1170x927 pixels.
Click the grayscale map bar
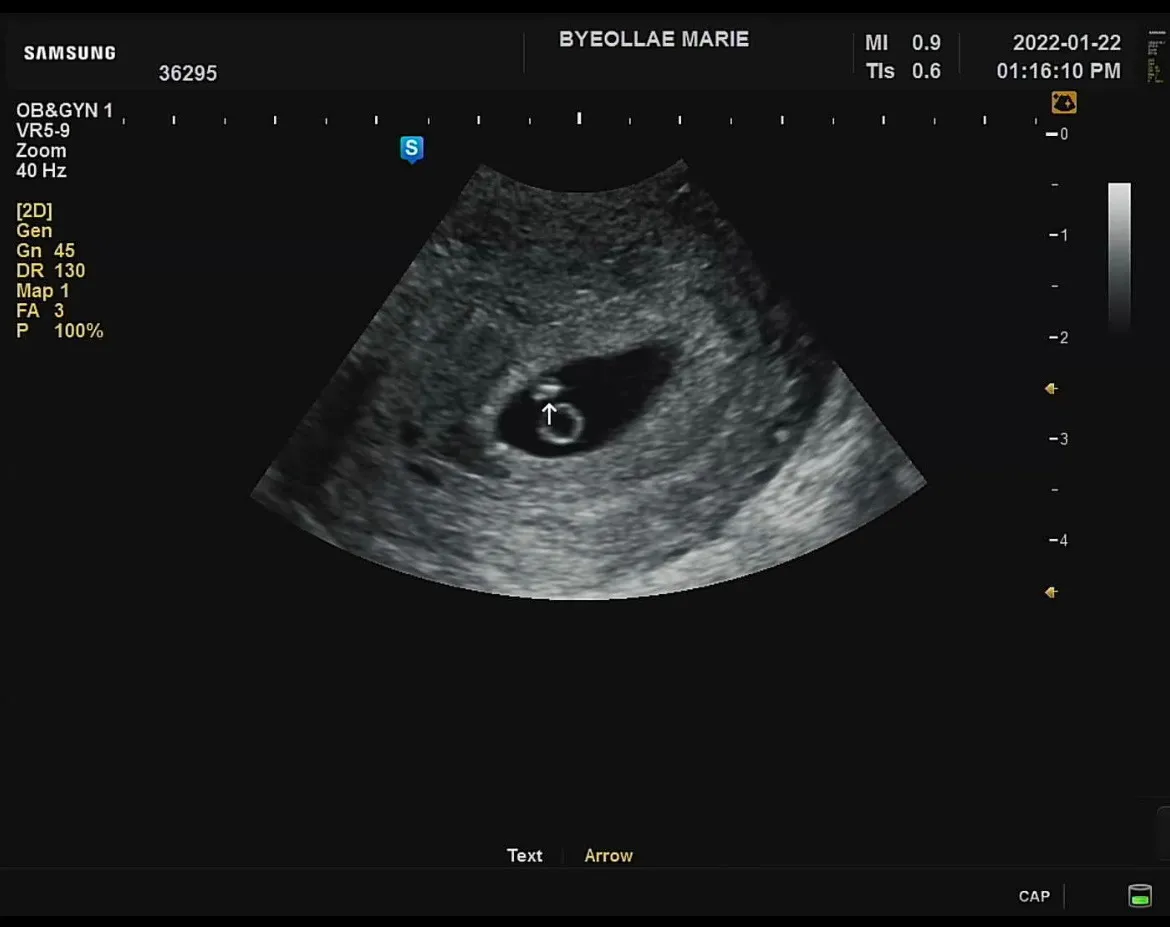(x=1119, y=258)
